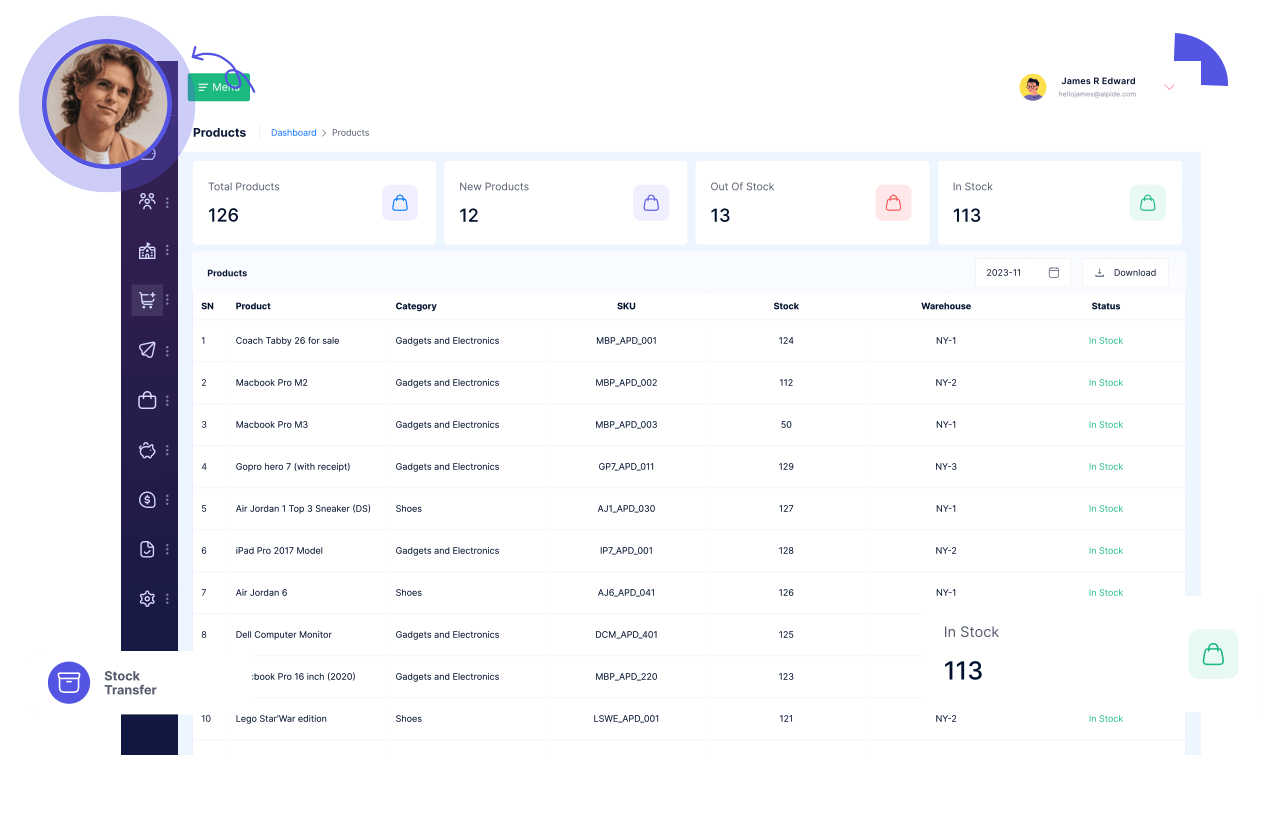Click the Warehouse column header
Screen dimensions: 1280x816
(946, 306)
